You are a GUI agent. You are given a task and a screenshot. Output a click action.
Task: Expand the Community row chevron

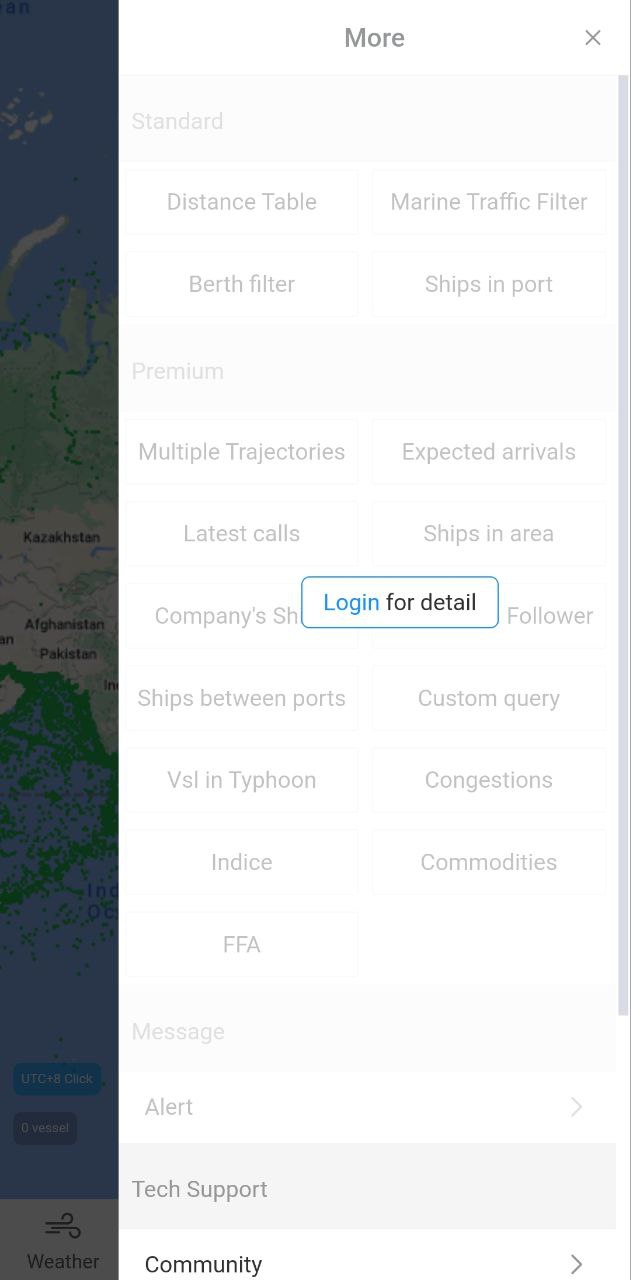pyautogui.click(x=576, y=1264)
